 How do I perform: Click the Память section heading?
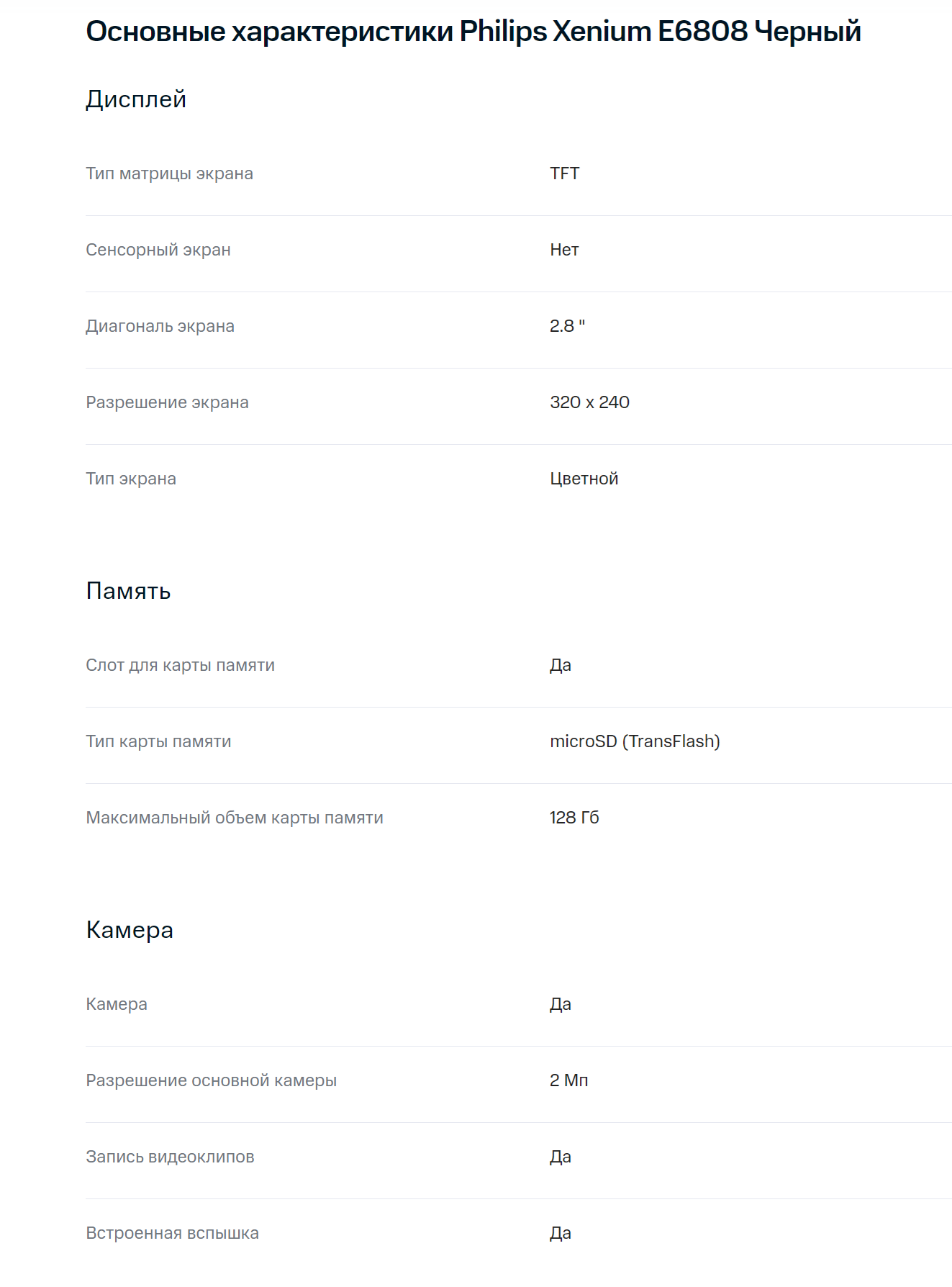(128, 591)
